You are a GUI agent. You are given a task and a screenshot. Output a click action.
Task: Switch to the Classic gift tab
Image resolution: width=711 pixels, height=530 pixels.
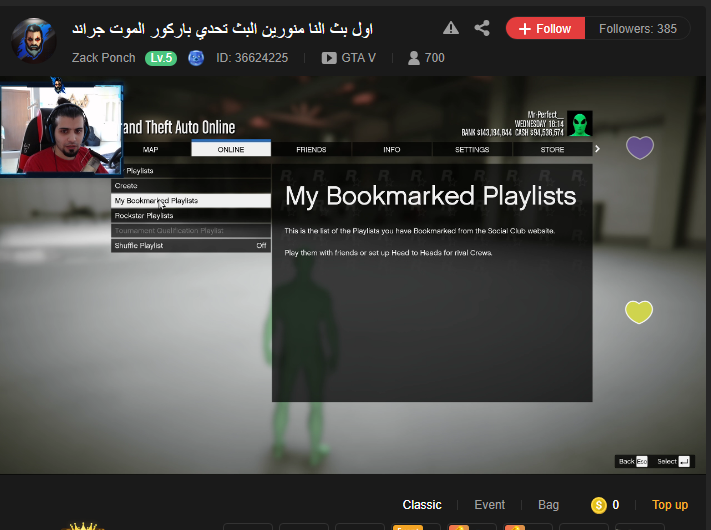(x=422, y=505)
